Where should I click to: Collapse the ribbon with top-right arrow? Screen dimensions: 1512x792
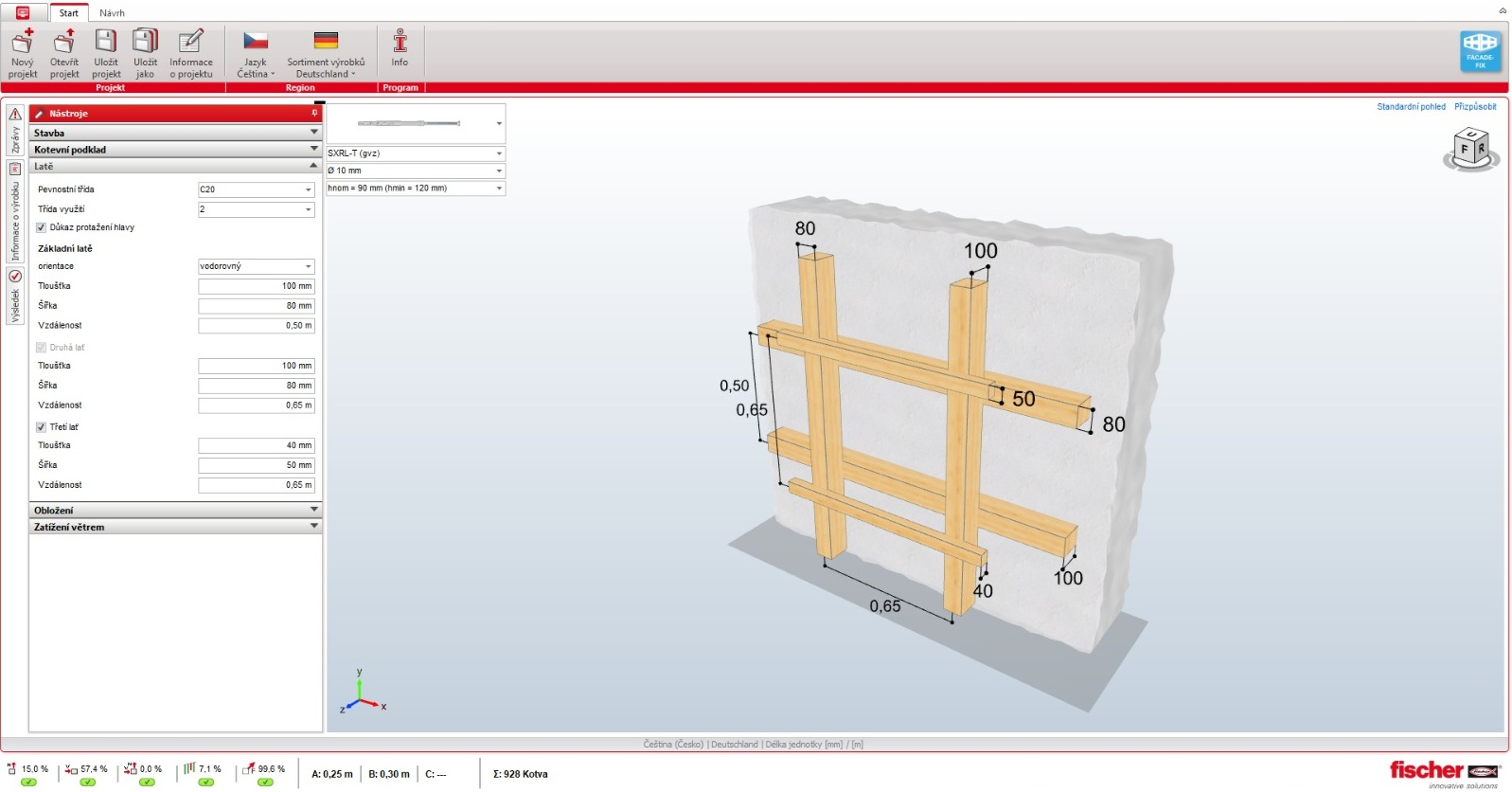(1503, 10)
